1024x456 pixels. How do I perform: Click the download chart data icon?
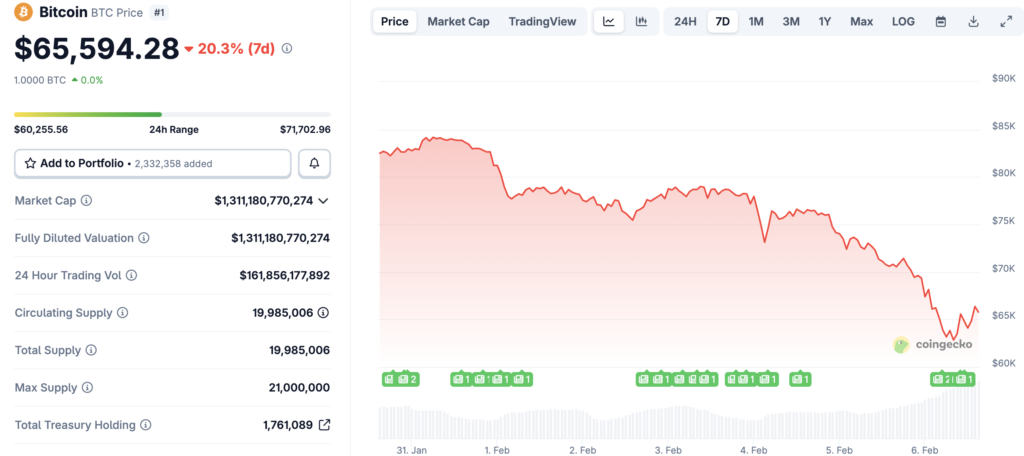pos(973,21)
